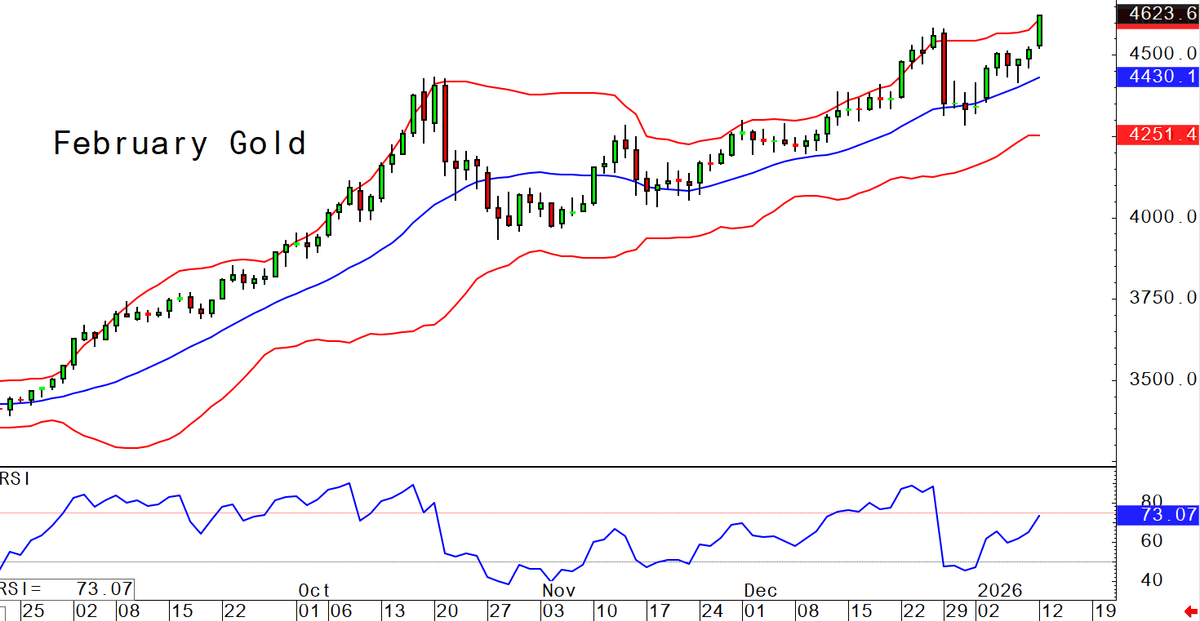Select the blue moving average value 4430.1

coord(1158,76)
